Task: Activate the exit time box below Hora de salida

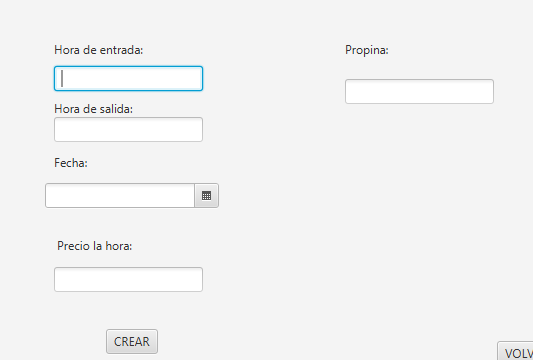Action: (x=128, y=130)
